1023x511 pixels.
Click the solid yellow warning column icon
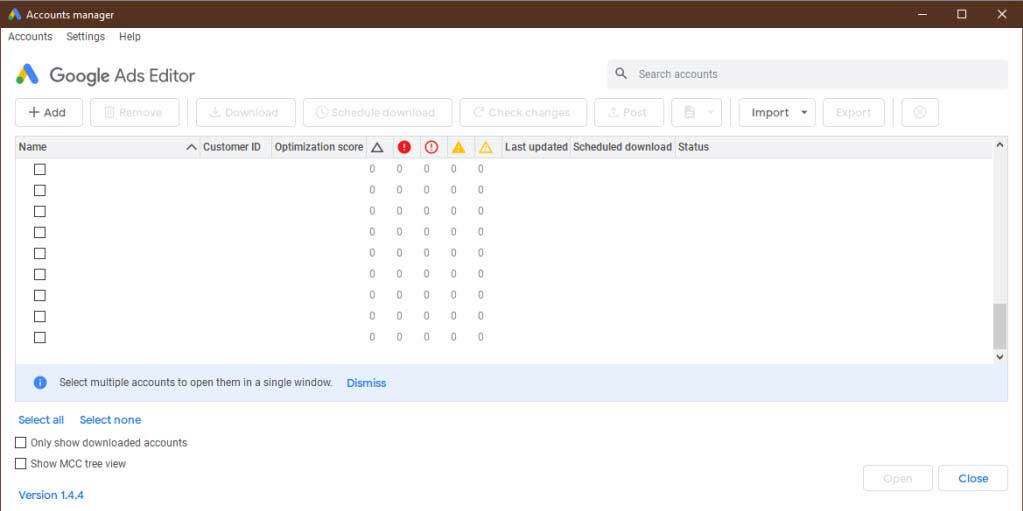459,147
